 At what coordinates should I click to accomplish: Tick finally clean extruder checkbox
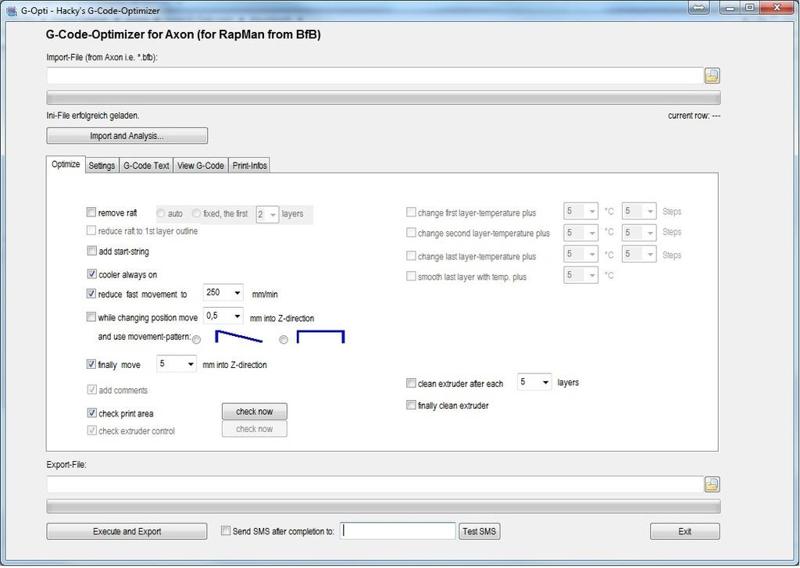[x=411, y=405]
